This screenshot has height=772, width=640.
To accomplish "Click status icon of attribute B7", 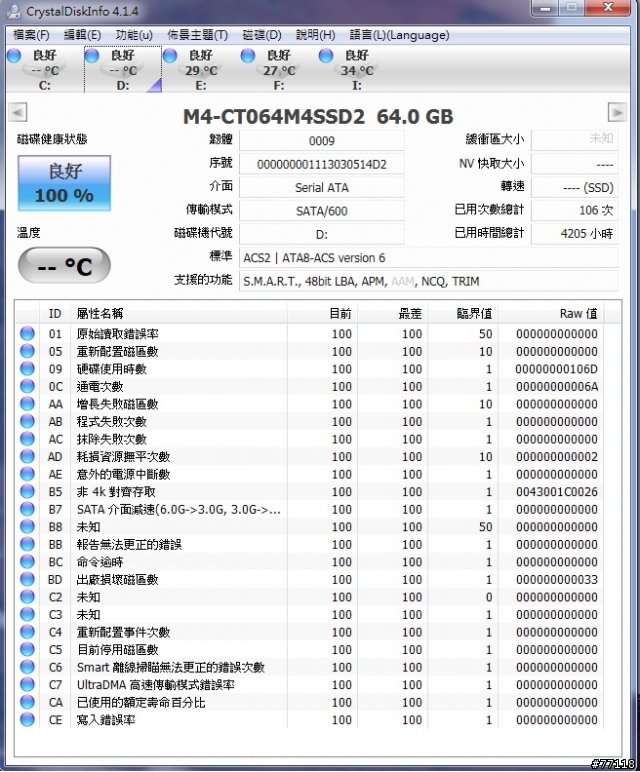I will pos(28,509).
